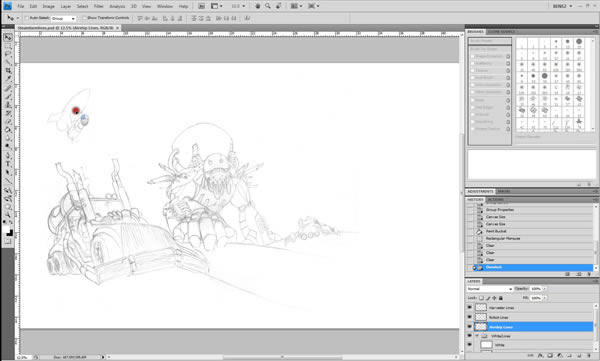
Task: Select the Crop tool
Action: (8, 71)
